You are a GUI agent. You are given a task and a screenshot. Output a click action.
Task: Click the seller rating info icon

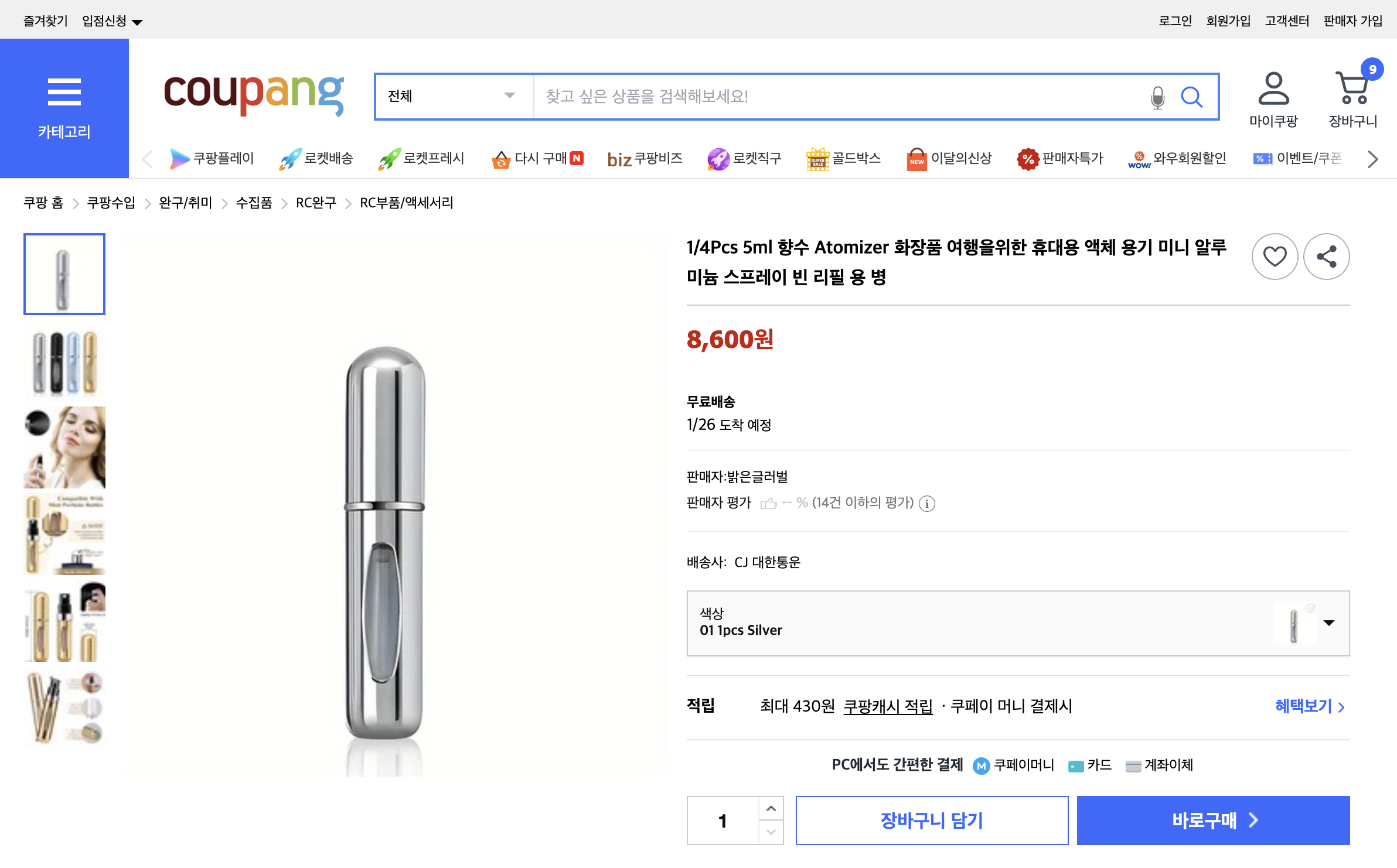(926, 504)
